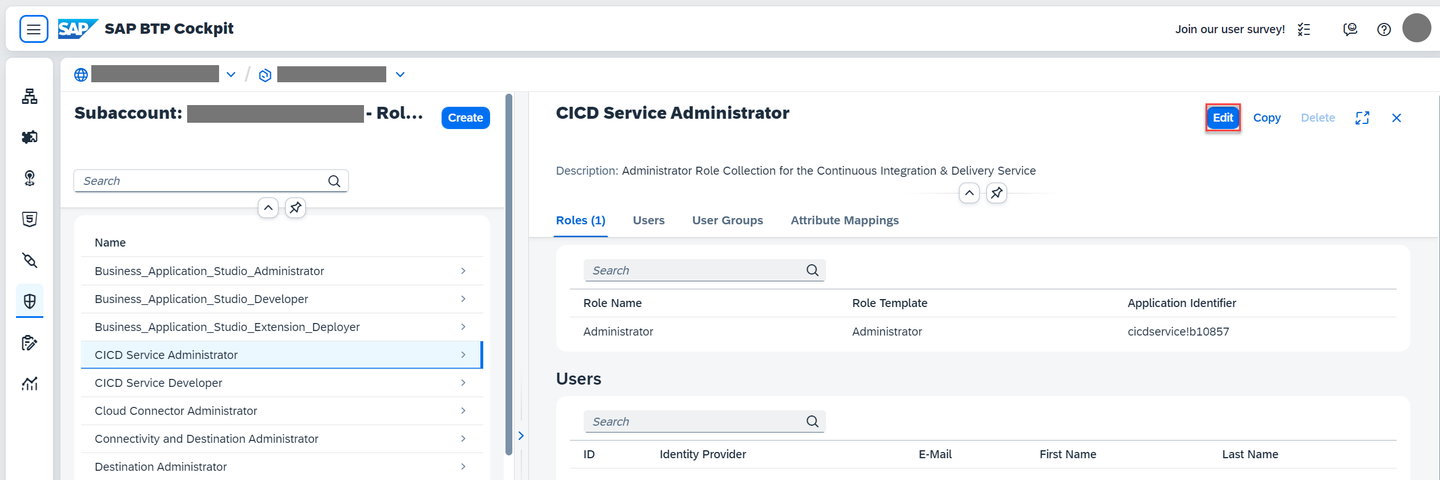Open the global account breadcrumb dropdown
The image size is (1440, 480).
[231, 74]
